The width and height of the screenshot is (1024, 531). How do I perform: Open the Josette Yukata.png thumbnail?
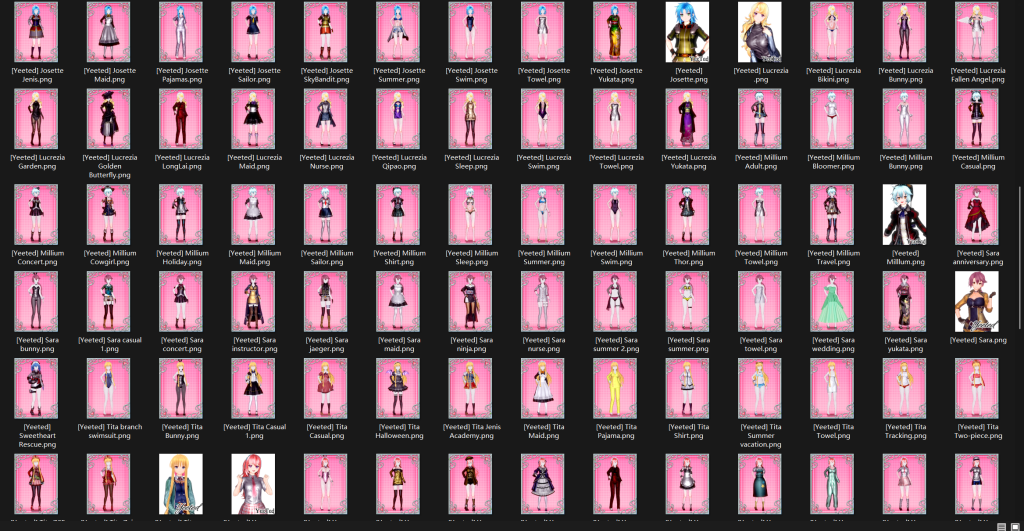(616, 32)
